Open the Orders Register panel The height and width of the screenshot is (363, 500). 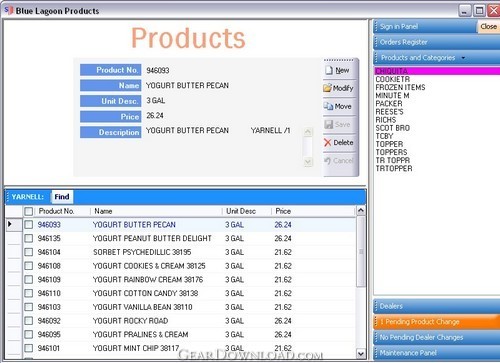click(437, 42)
